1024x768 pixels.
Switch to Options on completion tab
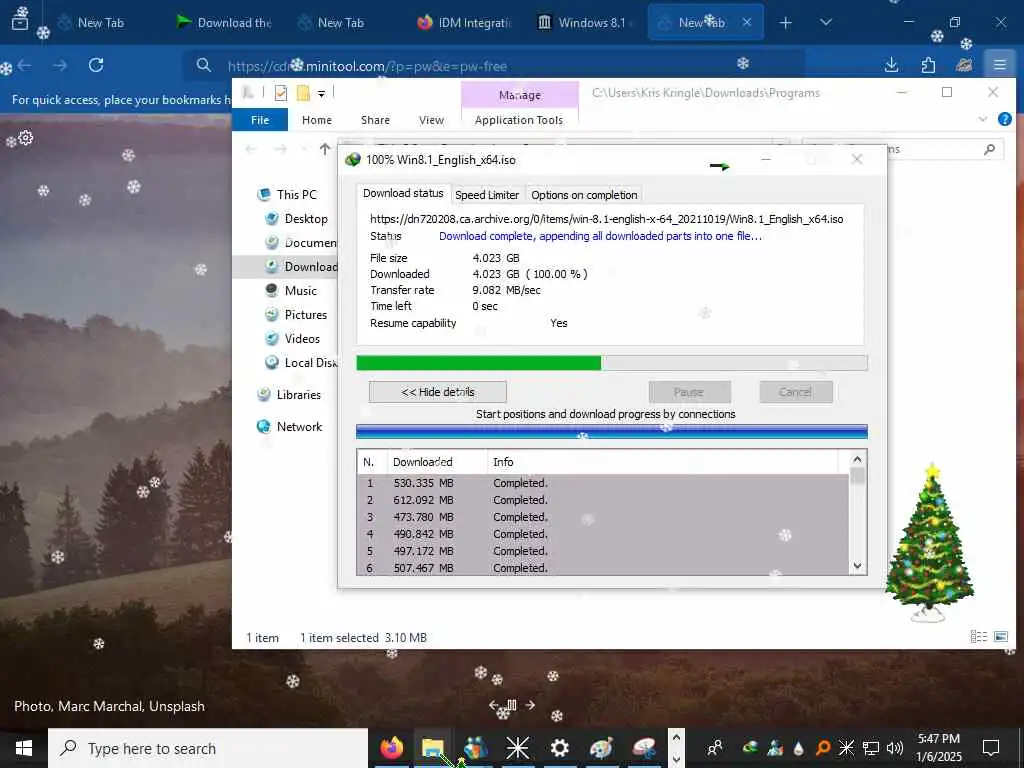tap(584, 195)
